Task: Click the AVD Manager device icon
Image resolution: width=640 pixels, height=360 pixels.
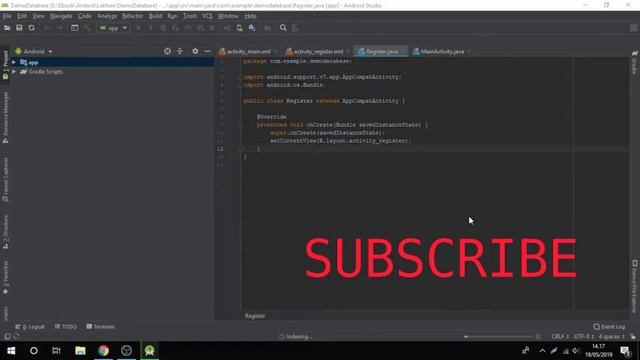Action: 240,28
